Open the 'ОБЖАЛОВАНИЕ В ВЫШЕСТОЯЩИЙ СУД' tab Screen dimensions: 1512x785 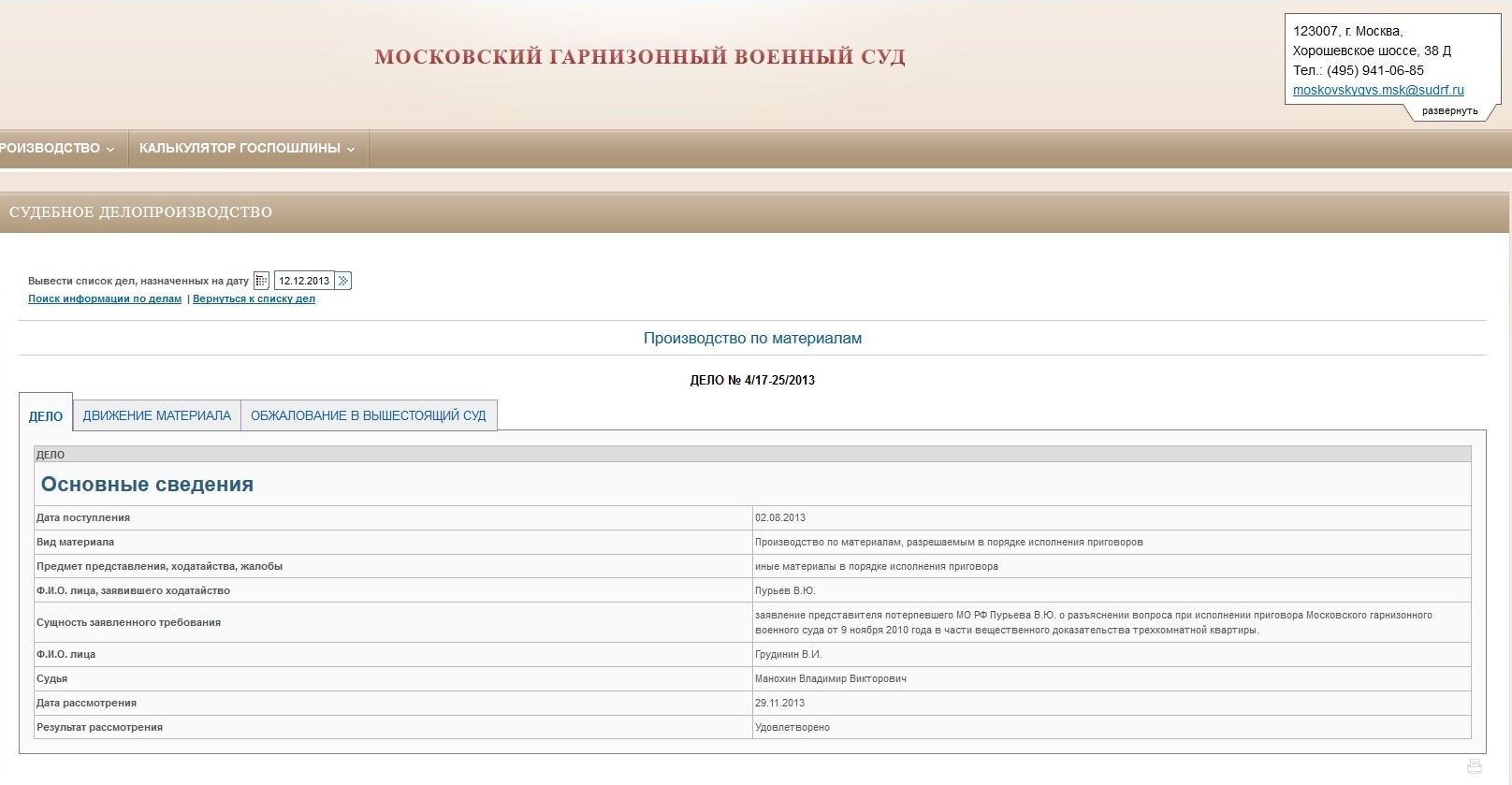[368, 415]
